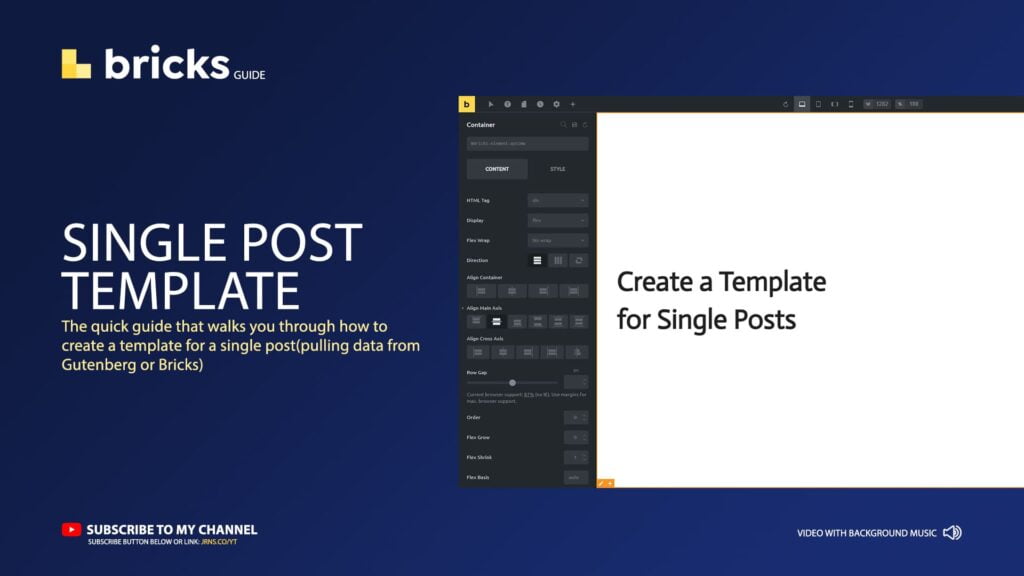The width and height of the screenshot is (1024, 576).
Task: Click the orange pencil edit icon below the canvas
Action: 601,484
